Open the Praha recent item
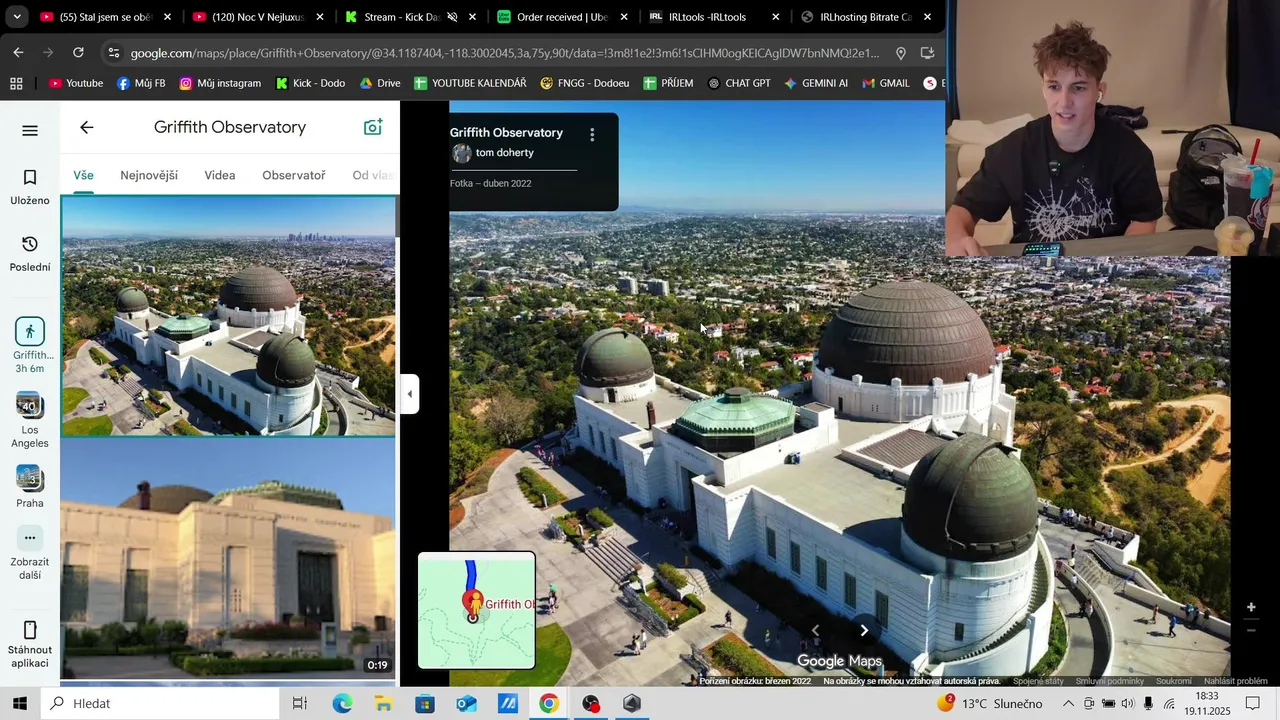Screen dimensions: 1280x720 click(30, 487)
